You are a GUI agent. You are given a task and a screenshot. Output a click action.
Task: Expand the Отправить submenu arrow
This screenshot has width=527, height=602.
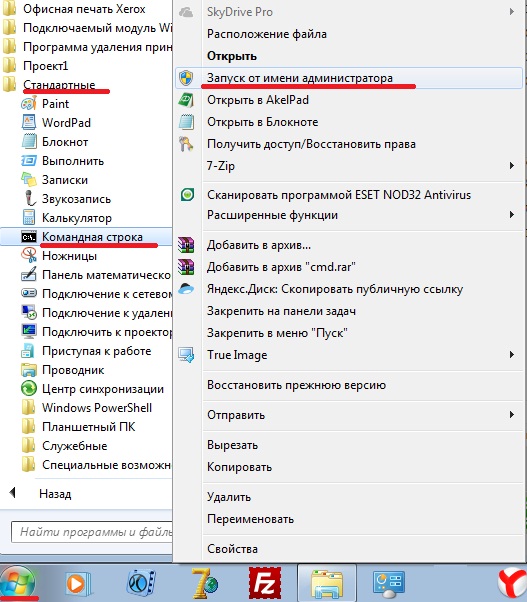pos(511,415)
